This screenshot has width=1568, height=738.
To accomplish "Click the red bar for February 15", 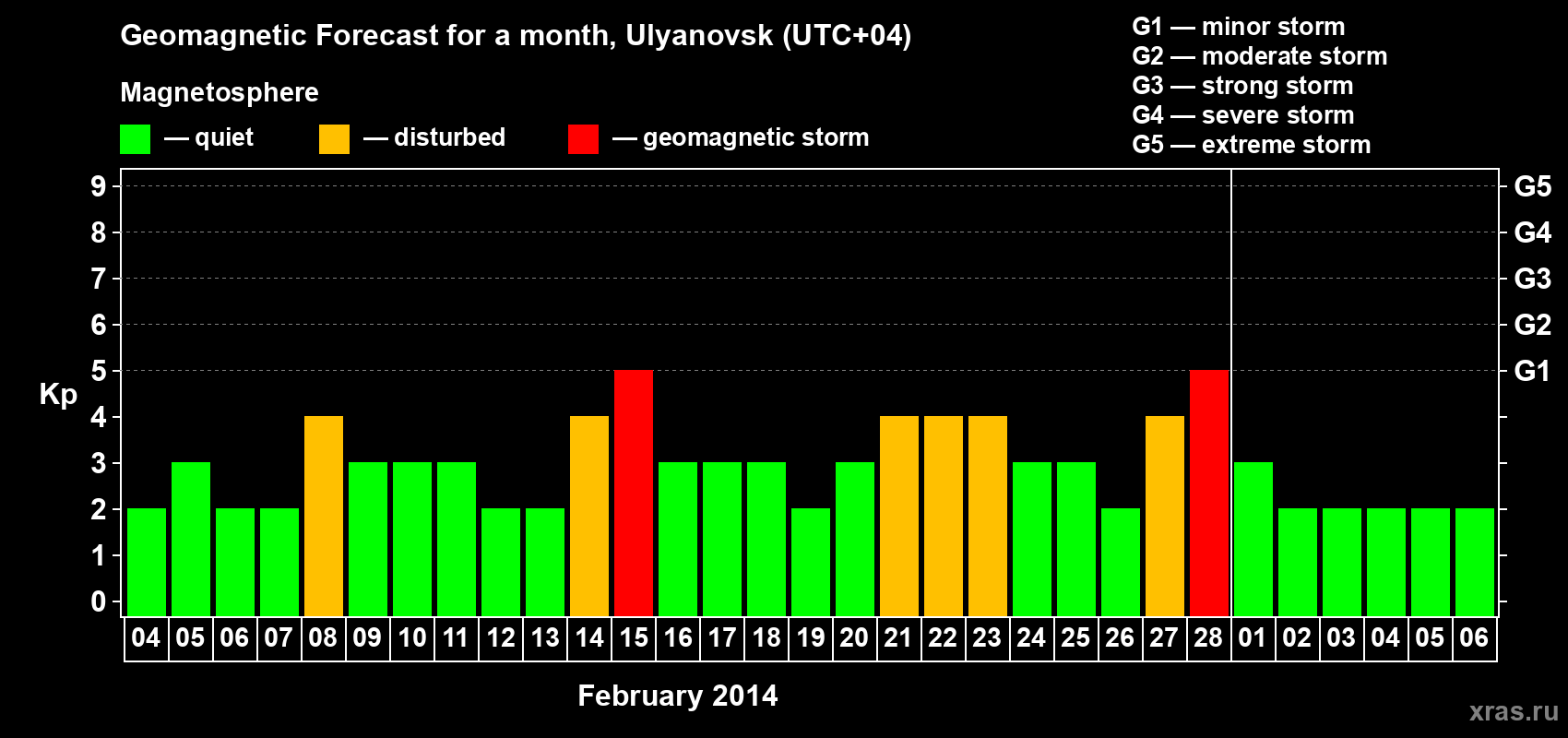I will coord(634,493).
